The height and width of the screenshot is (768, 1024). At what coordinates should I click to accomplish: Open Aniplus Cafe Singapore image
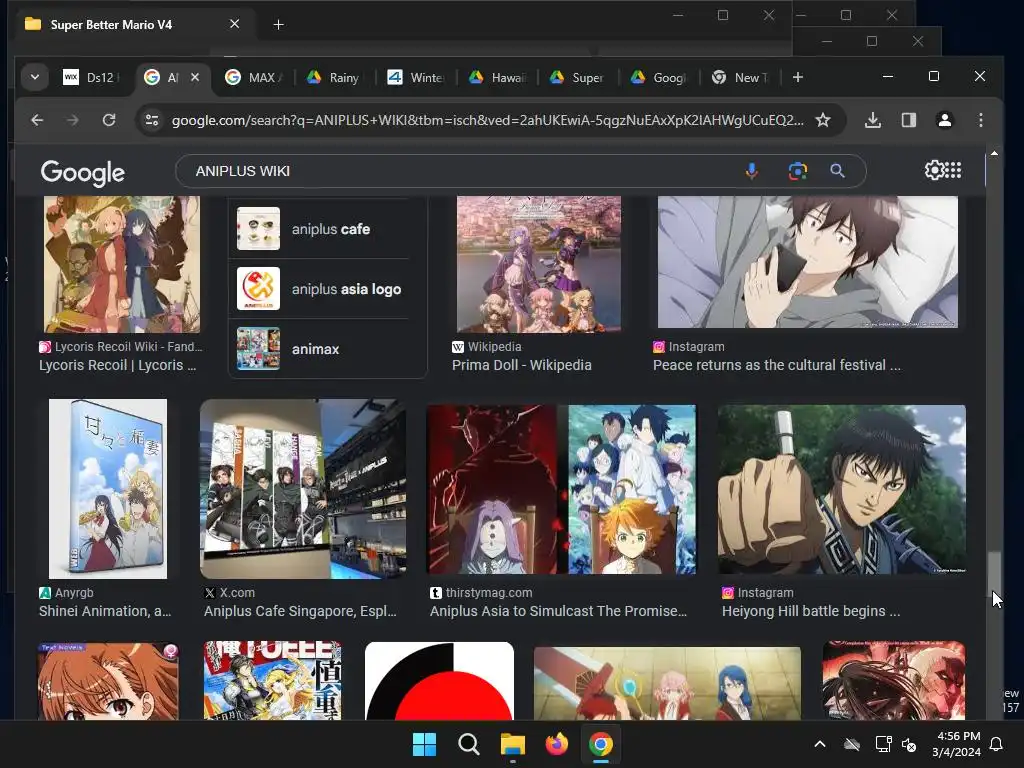pos(303,488)
